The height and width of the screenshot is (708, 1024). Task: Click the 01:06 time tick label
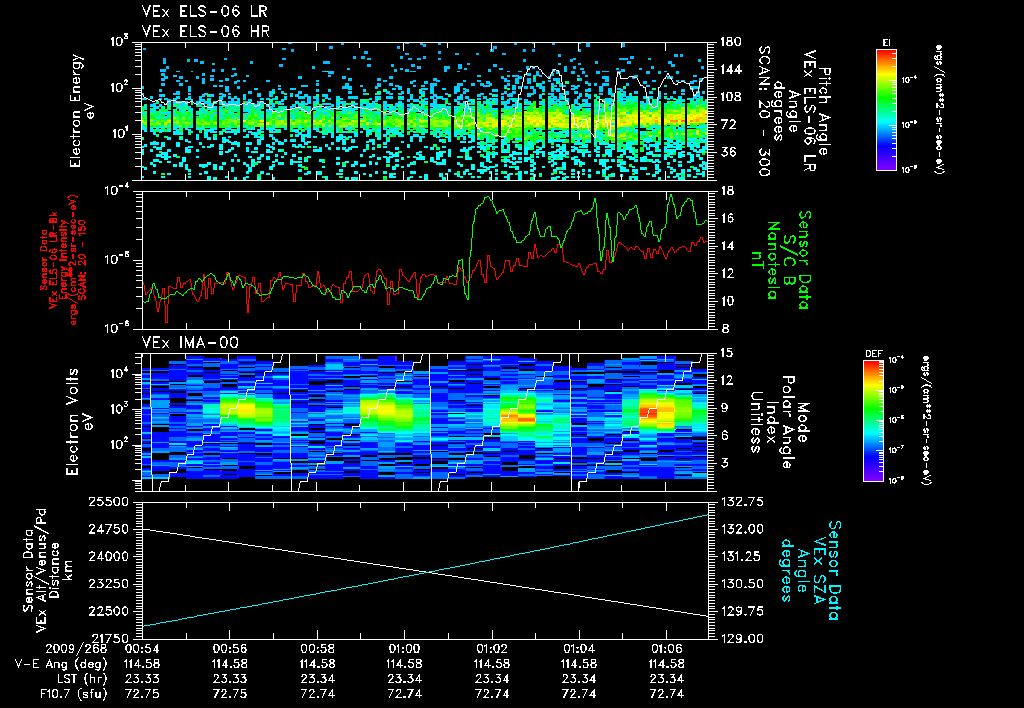click(x=666, y=649)
